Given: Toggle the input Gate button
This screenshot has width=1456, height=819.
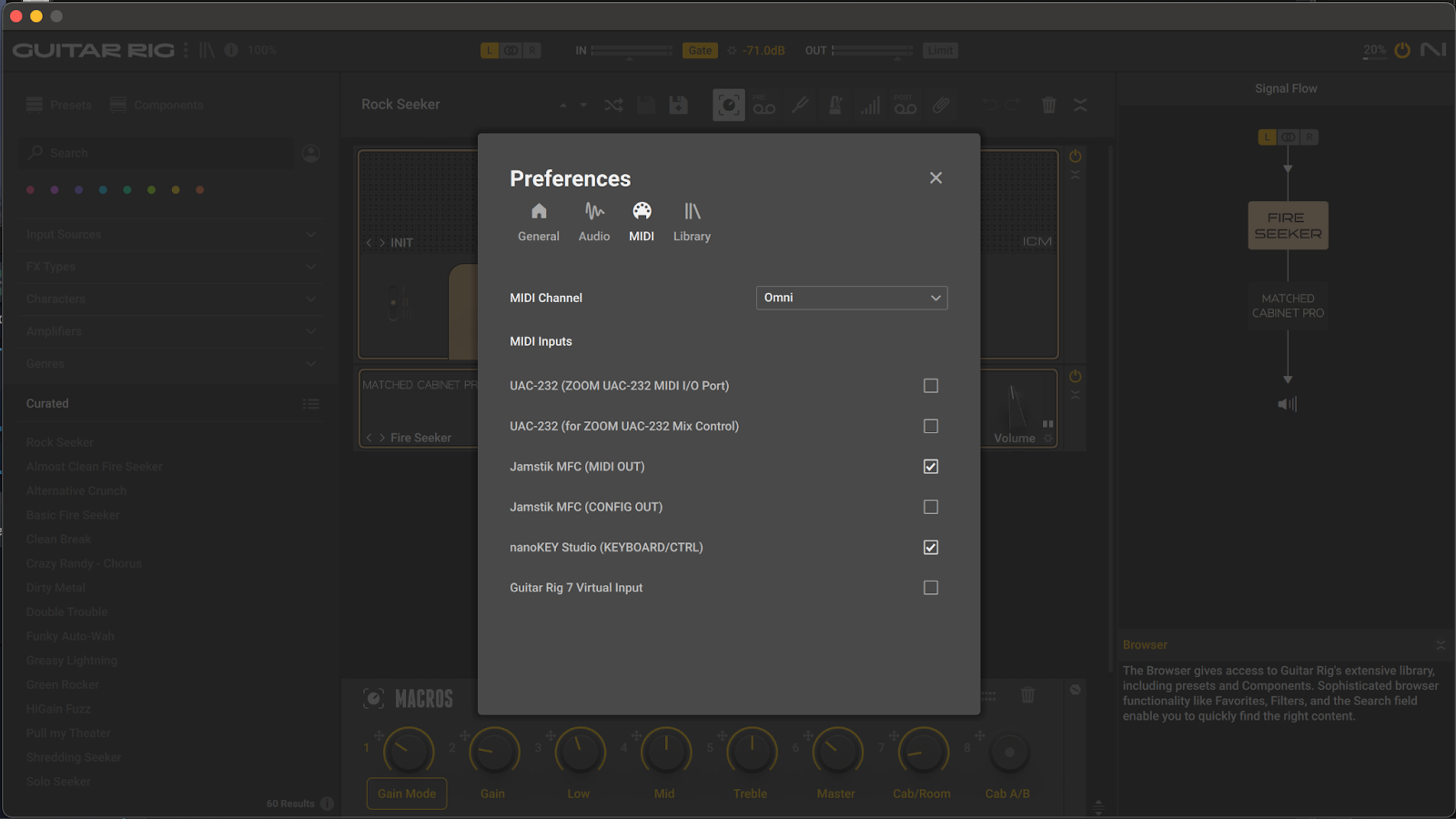Looking at the screenshot, I should click(x=700, y=51).
